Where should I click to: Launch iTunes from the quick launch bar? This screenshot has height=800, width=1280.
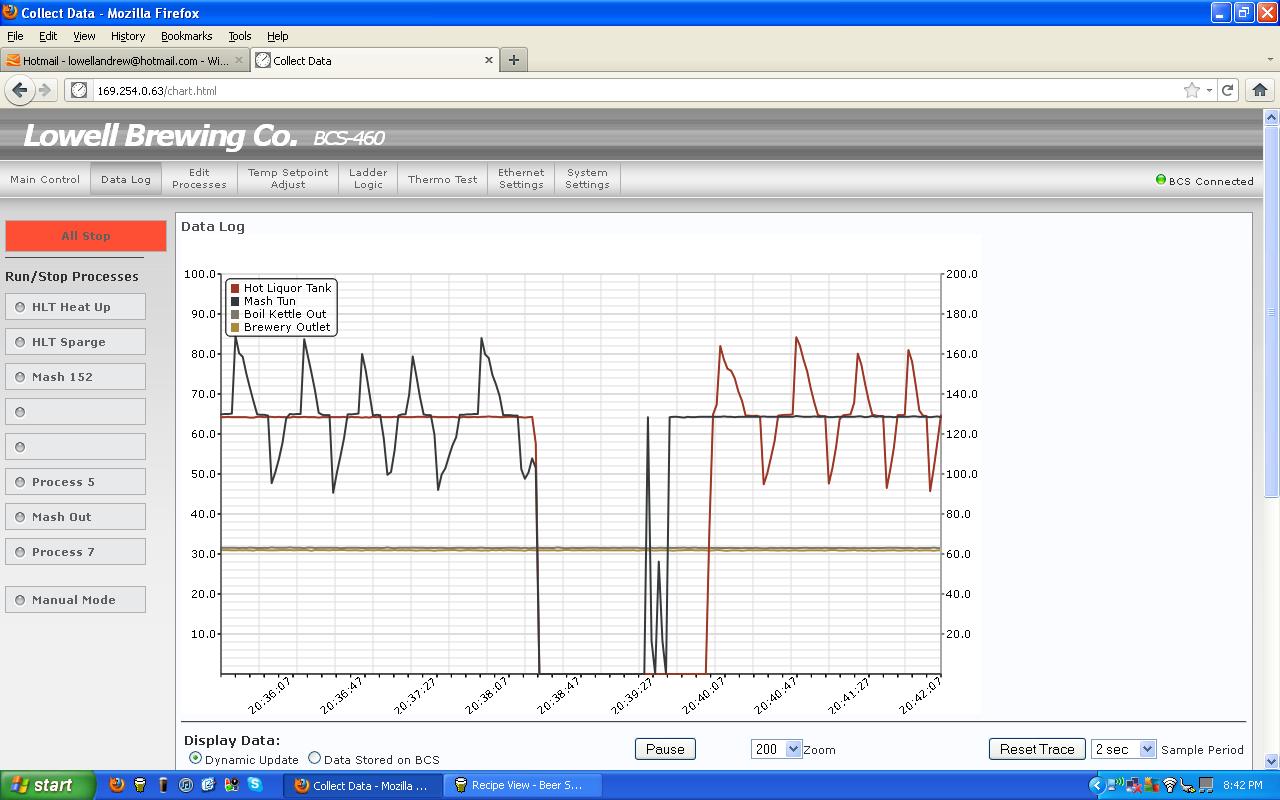pyautogui.click(x=186, y=785)
